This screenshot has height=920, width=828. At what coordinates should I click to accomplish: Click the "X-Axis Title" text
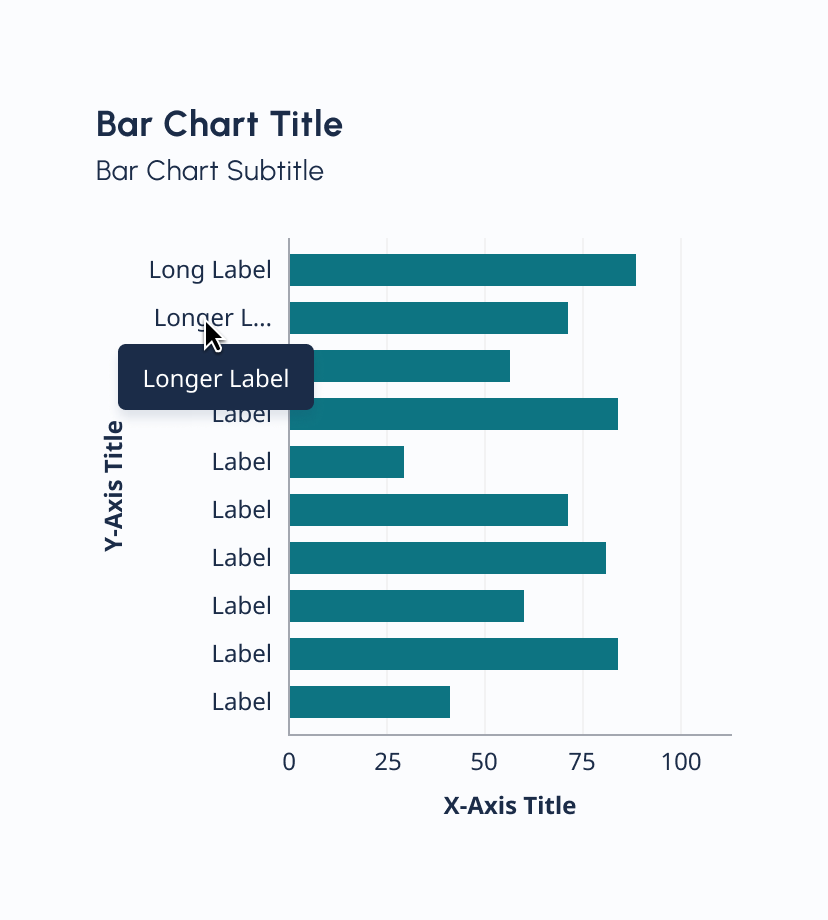pos(510,806)
